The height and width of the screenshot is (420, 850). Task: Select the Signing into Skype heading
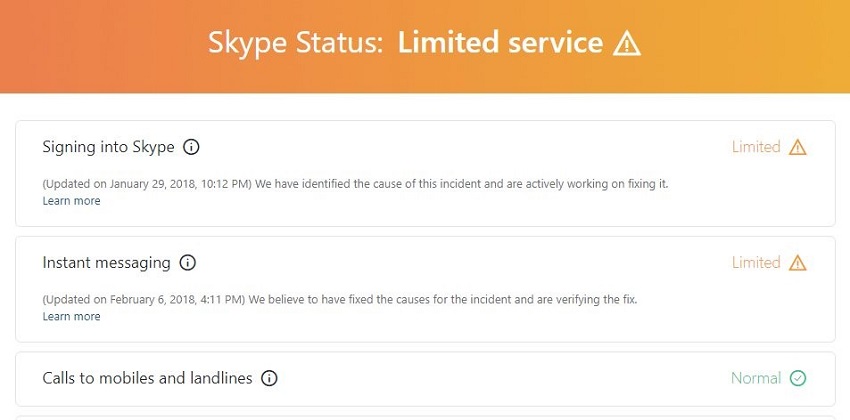coord(108,147)
